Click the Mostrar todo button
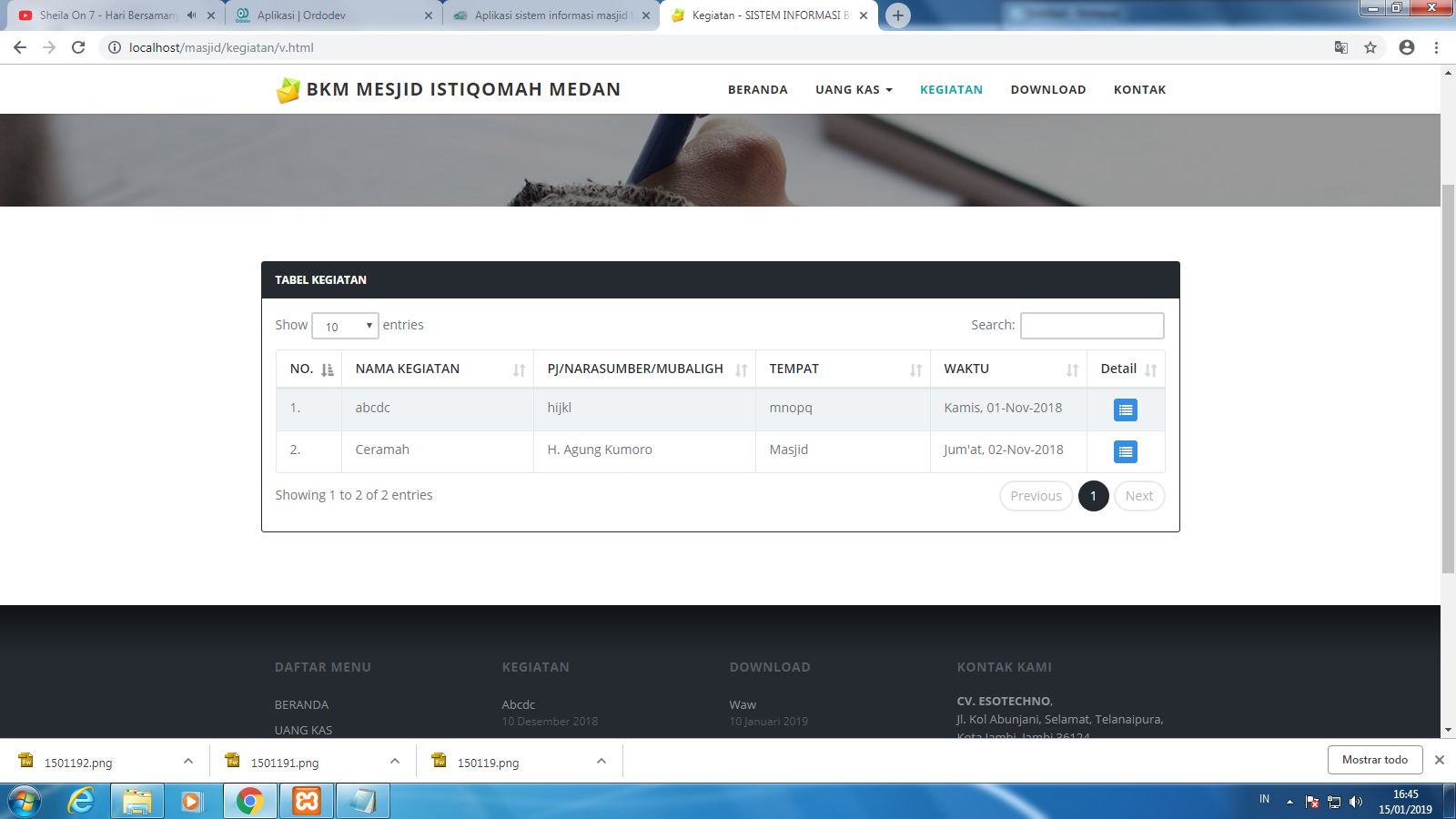This screenshot has height=819, width=1456. tap(1374, 760)
